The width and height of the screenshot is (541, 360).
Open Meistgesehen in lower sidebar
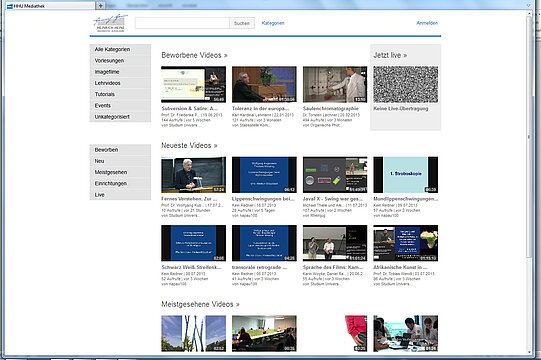click(120, 172)
